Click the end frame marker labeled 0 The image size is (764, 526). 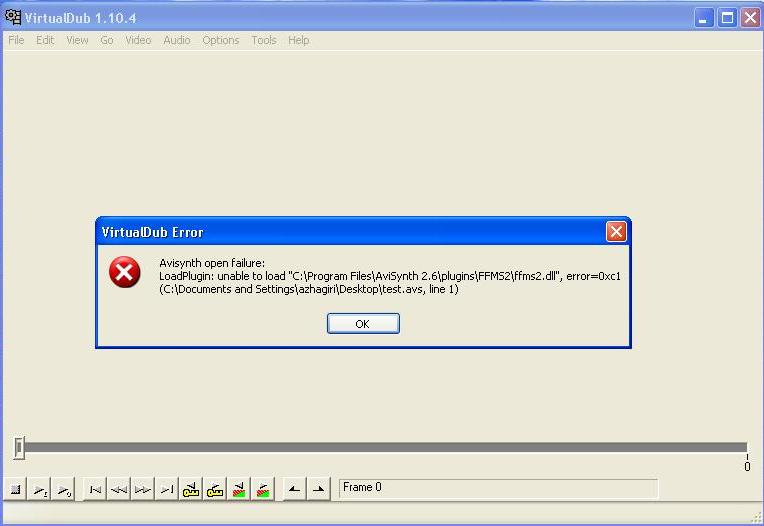click(747, 466)
